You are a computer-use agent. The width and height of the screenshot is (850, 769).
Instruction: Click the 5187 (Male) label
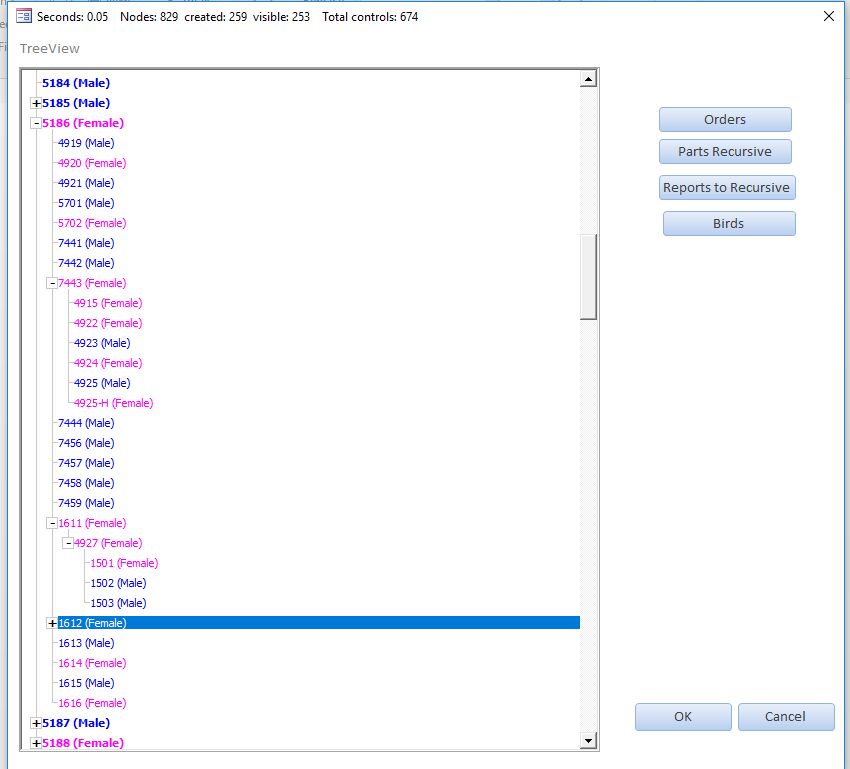[x=76, y=723]
